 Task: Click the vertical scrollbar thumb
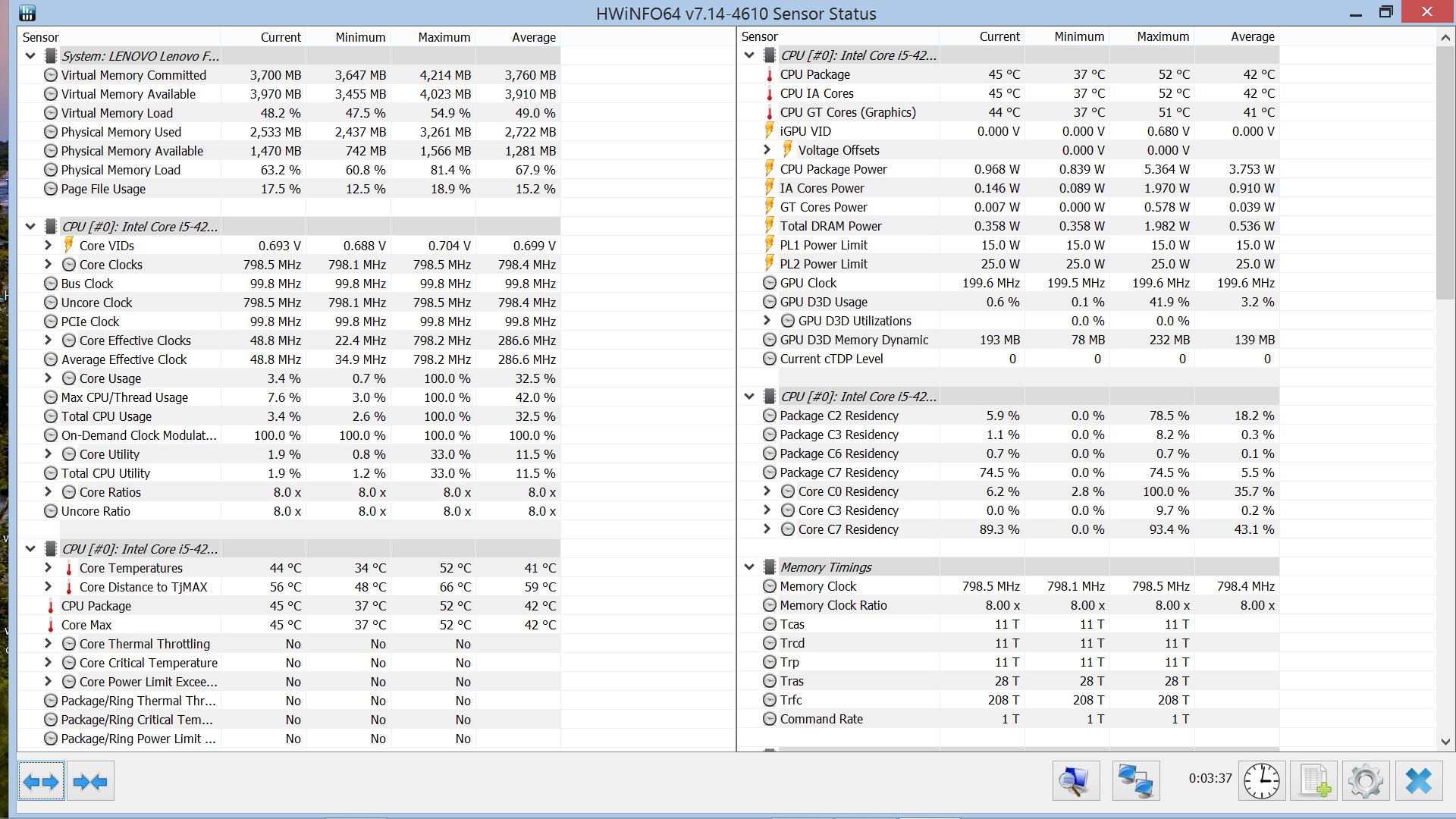(1445, 173)
